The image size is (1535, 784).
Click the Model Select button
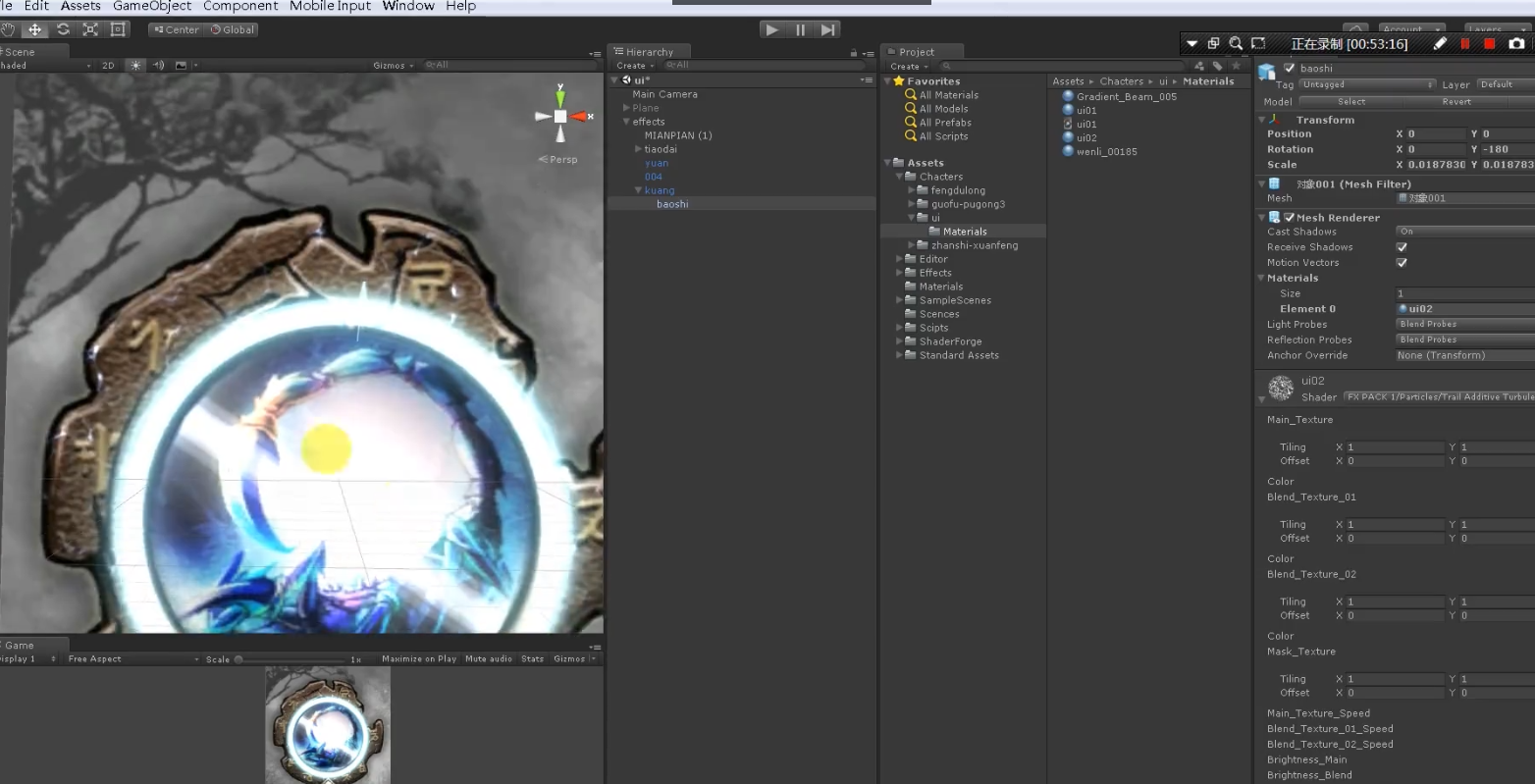tap(1351, 101)
